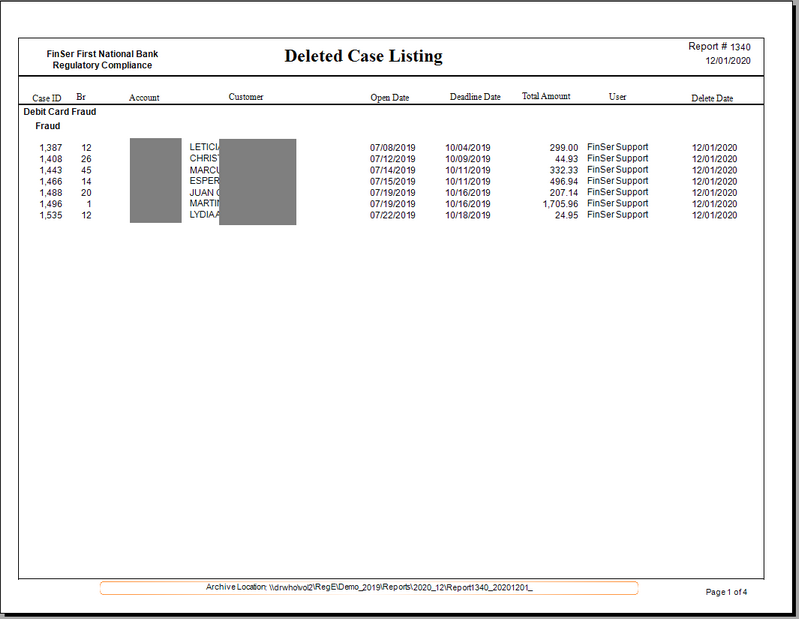
Task: Click total amount 24.95
Action: (x=567, y=215)
